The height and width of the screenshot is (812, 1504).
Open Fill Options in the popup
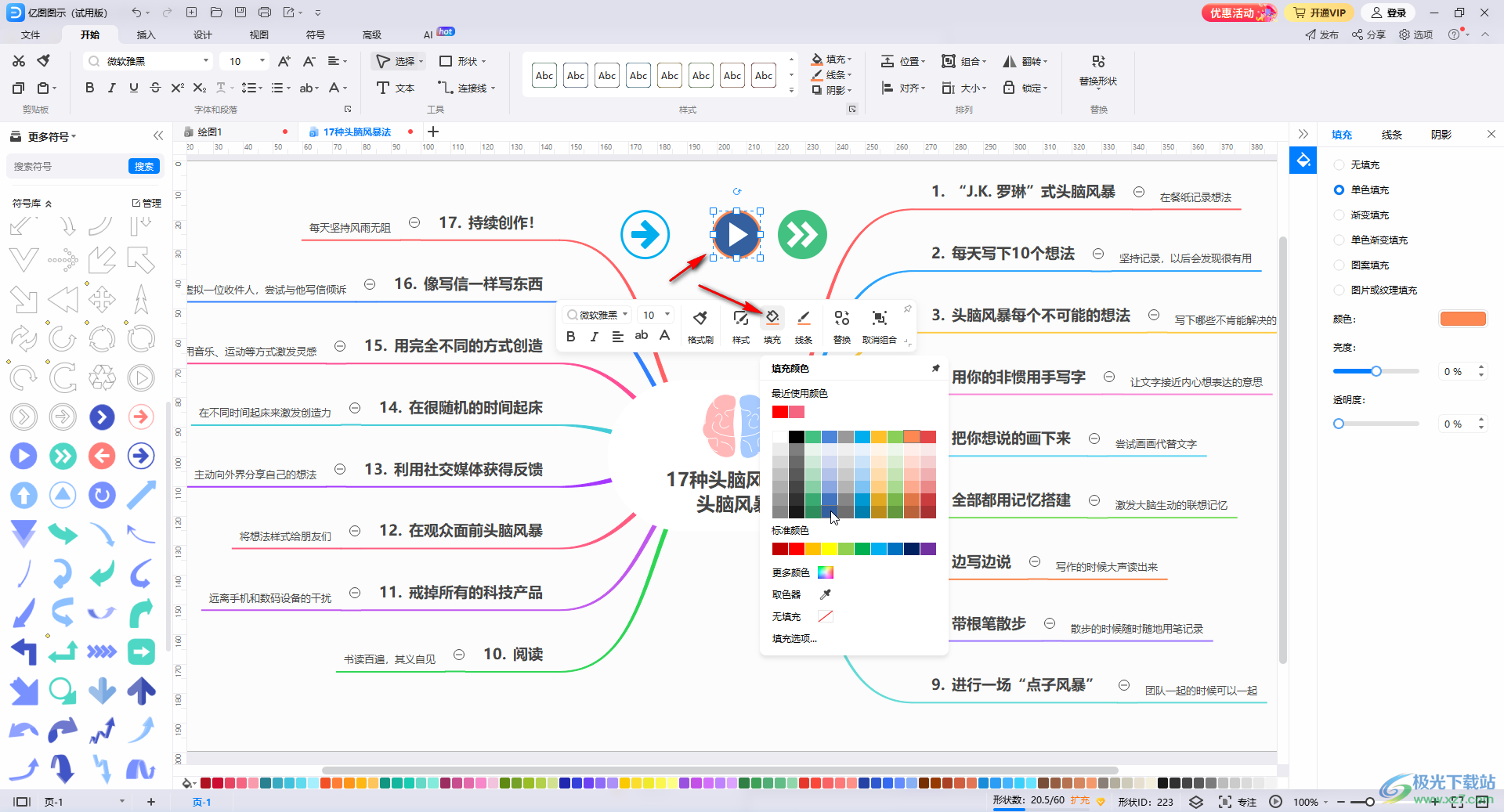coord(794,638)
